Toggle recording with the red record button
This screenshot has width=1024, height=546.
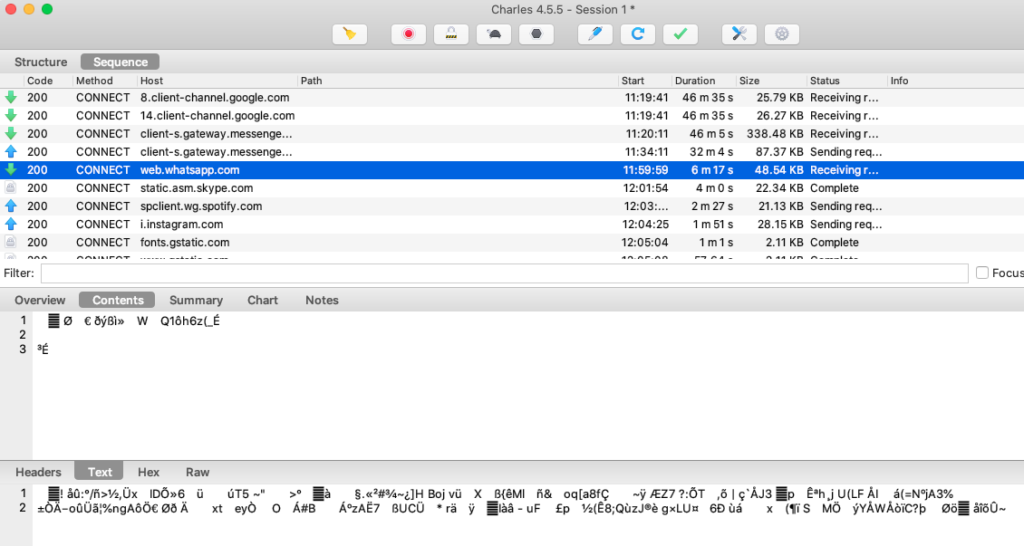point(409,34)
